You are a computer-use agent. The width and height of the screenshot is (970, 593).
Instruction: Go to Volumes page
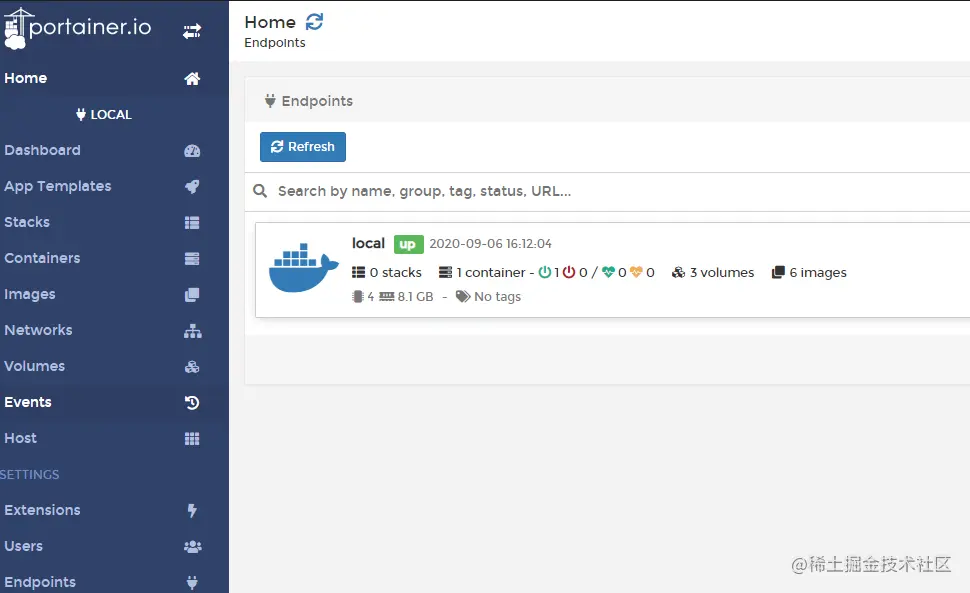(x=35, y=366)
